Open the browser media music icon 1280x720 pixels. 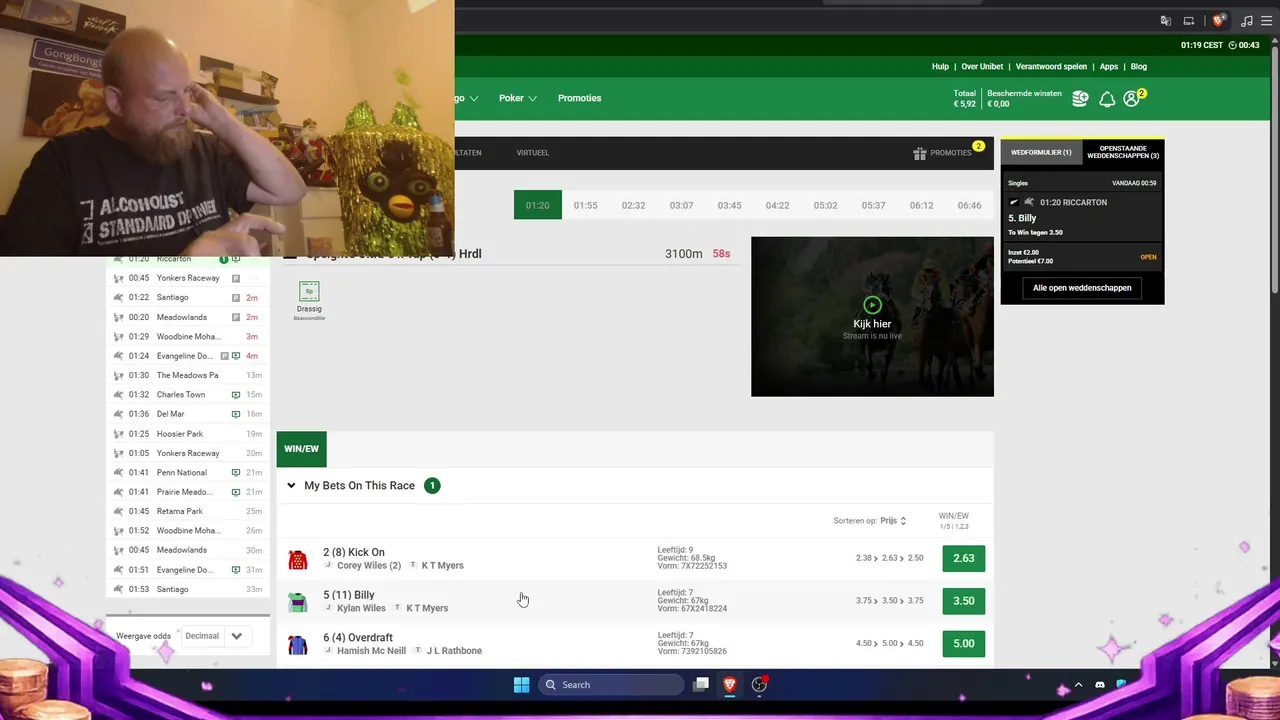1246,20
